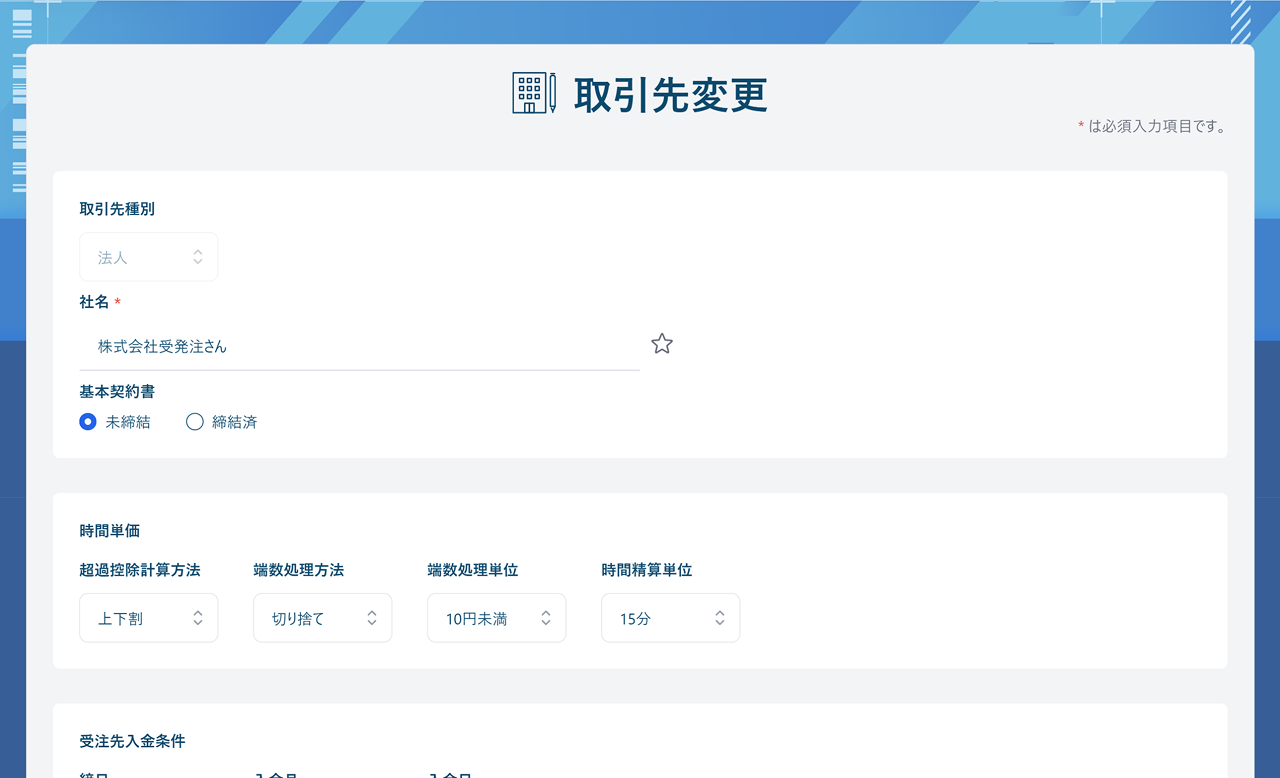The height and width of the screenshot is (778, 1280).
Task: Click the 時間精算単位 label
Action: pos(647,570)
